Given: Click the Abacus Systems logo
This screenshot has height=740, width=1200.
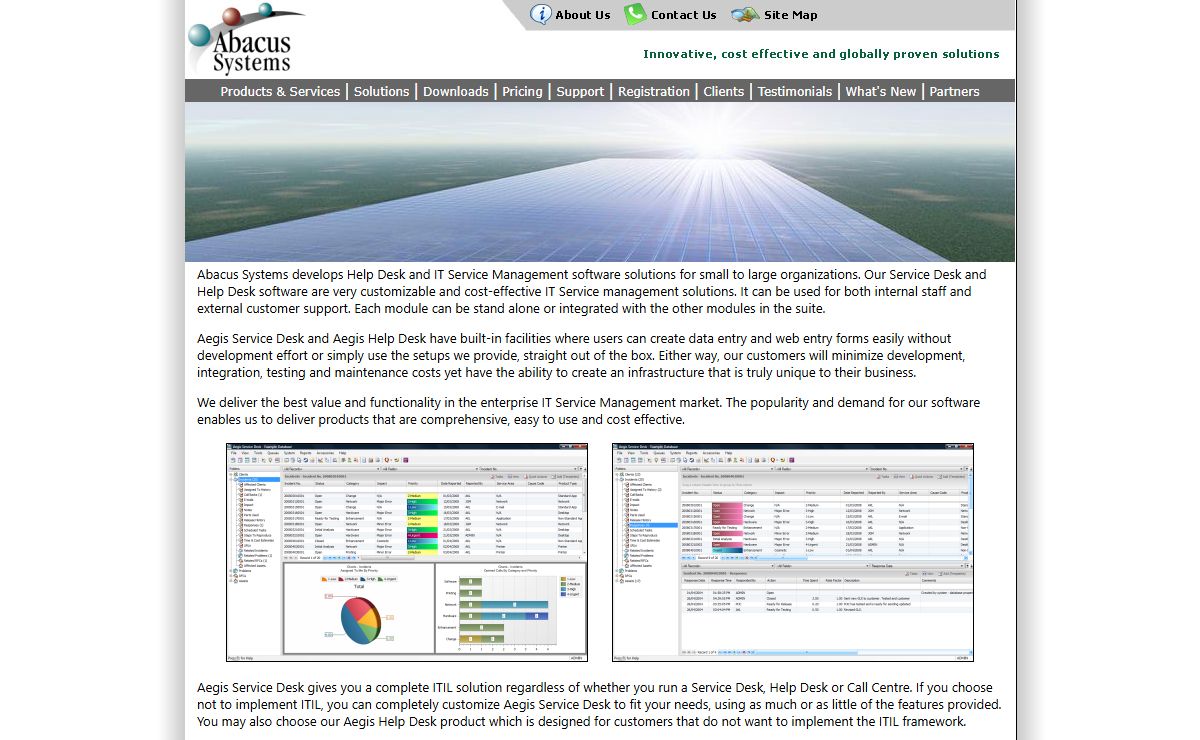Looking at the screenshot, I should click(245, 40).
